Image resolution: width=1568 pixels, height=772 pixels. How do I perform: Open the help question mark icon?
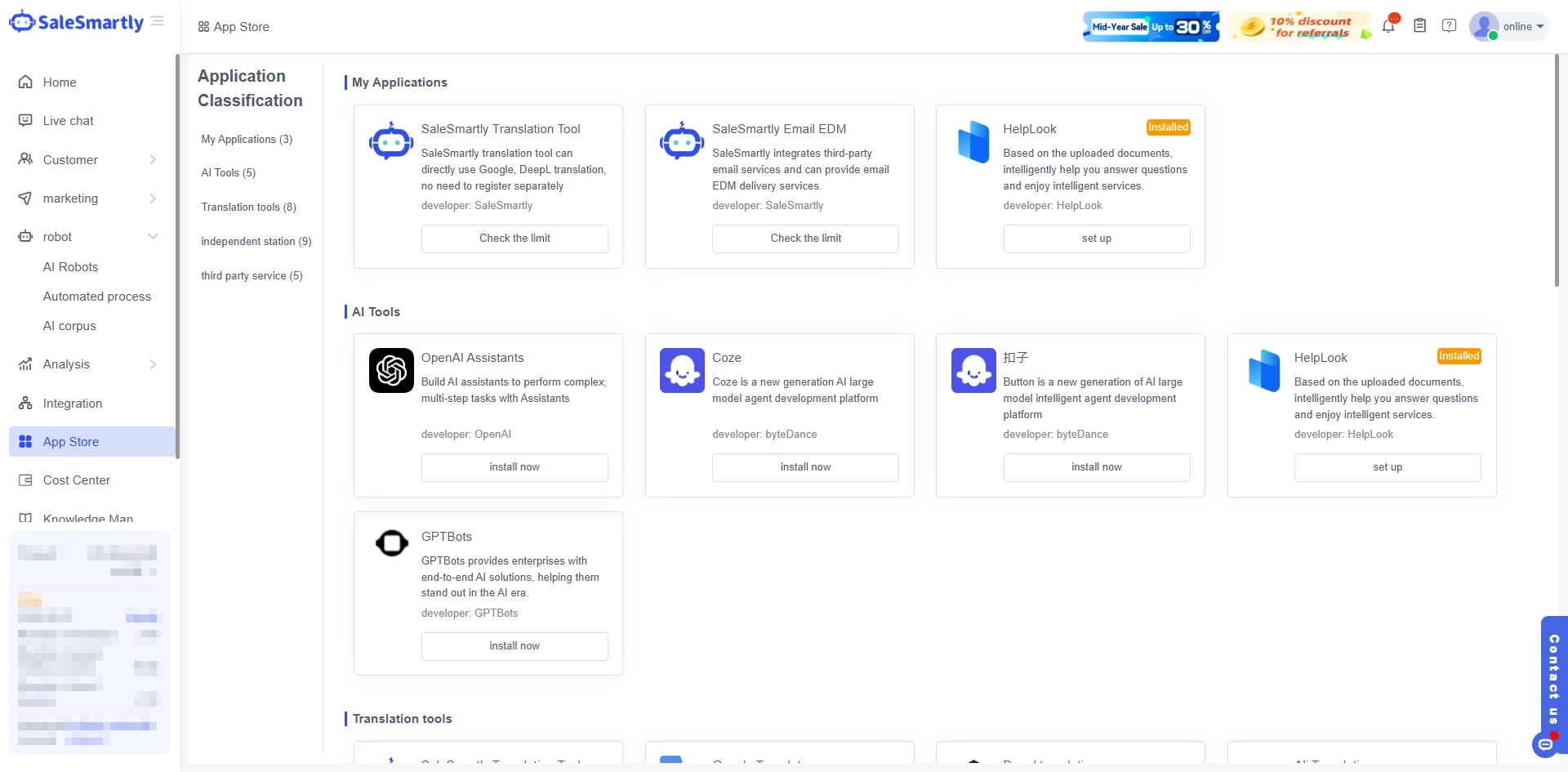[x=1450, y=26]
